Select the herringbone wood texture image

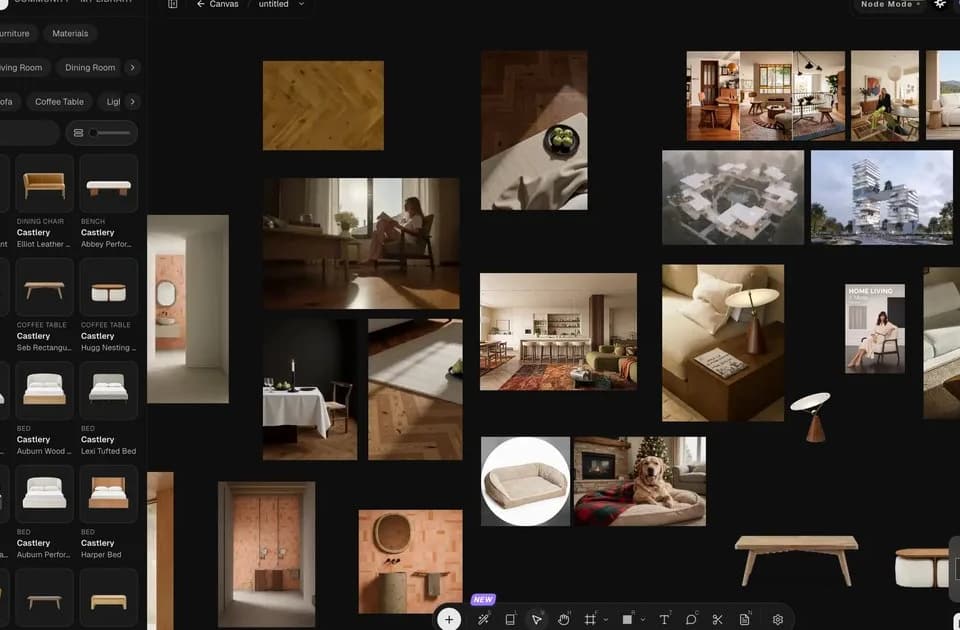tap(323, 105)
